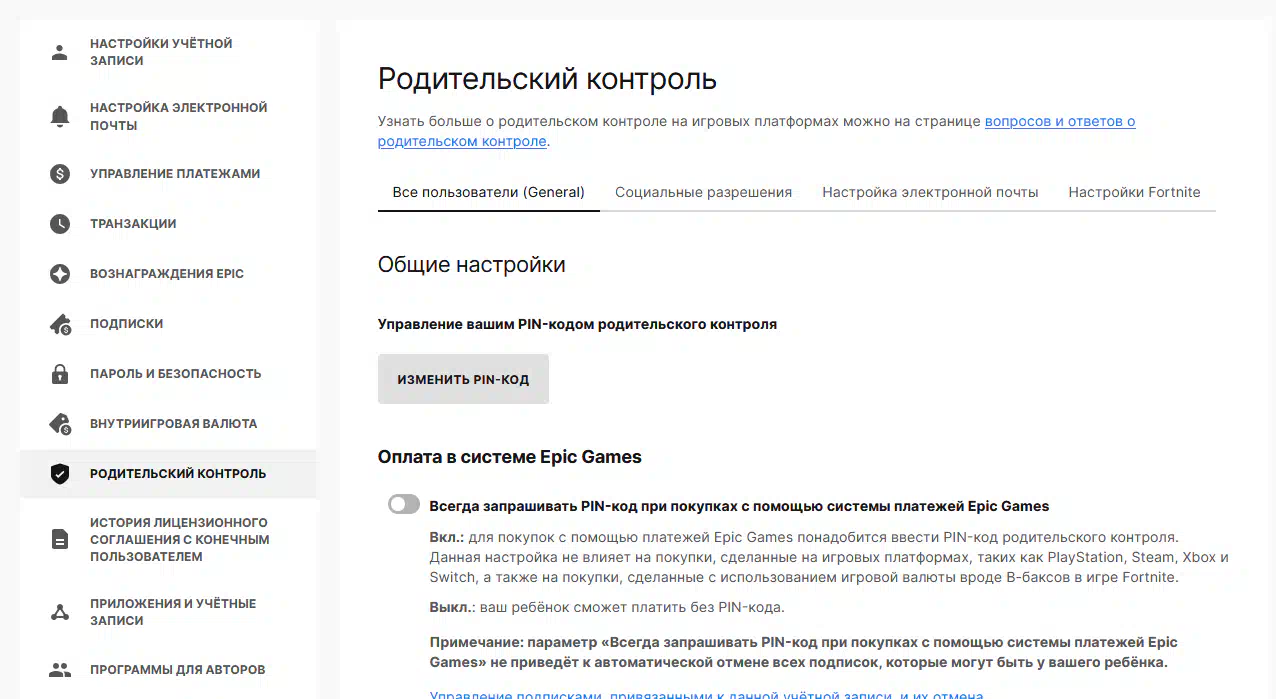Screen dimensions: 1276x699
Task: Select the Epic rewards star icon
Action: tap(60, 274)
